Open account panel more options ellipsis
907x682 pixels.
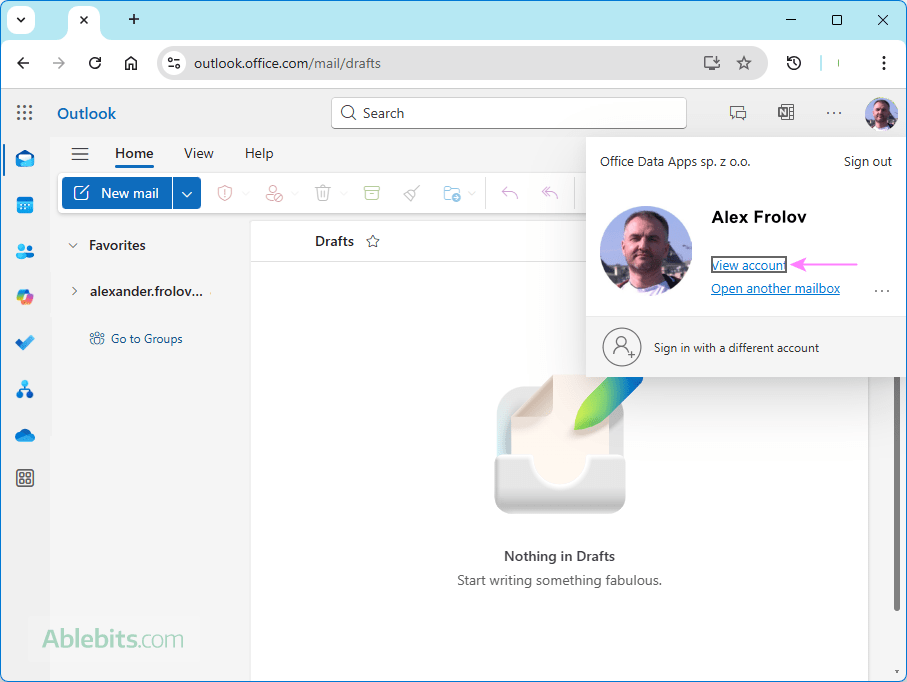pyautogui.click(x=882, y=291)
